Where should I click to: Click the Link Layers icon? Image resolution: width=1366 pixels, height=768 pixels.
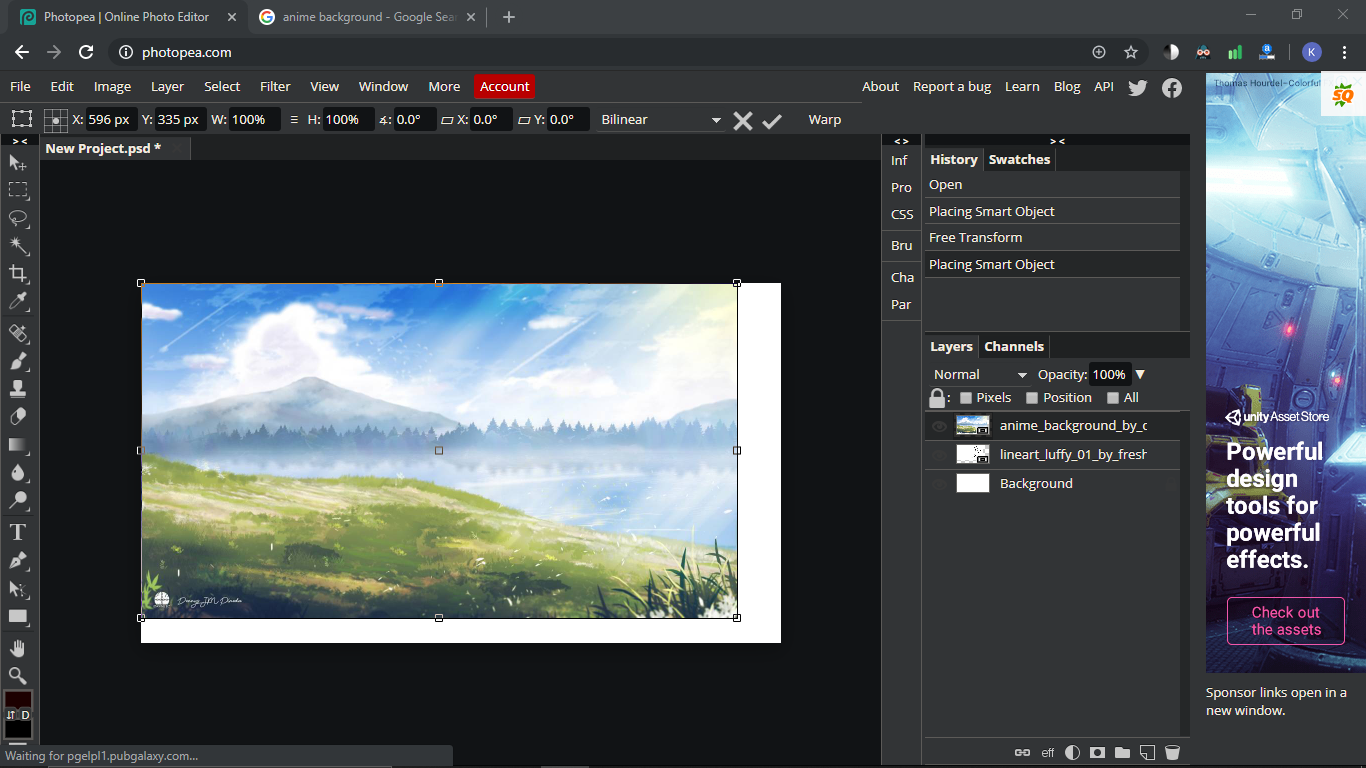click(1022, 752)
